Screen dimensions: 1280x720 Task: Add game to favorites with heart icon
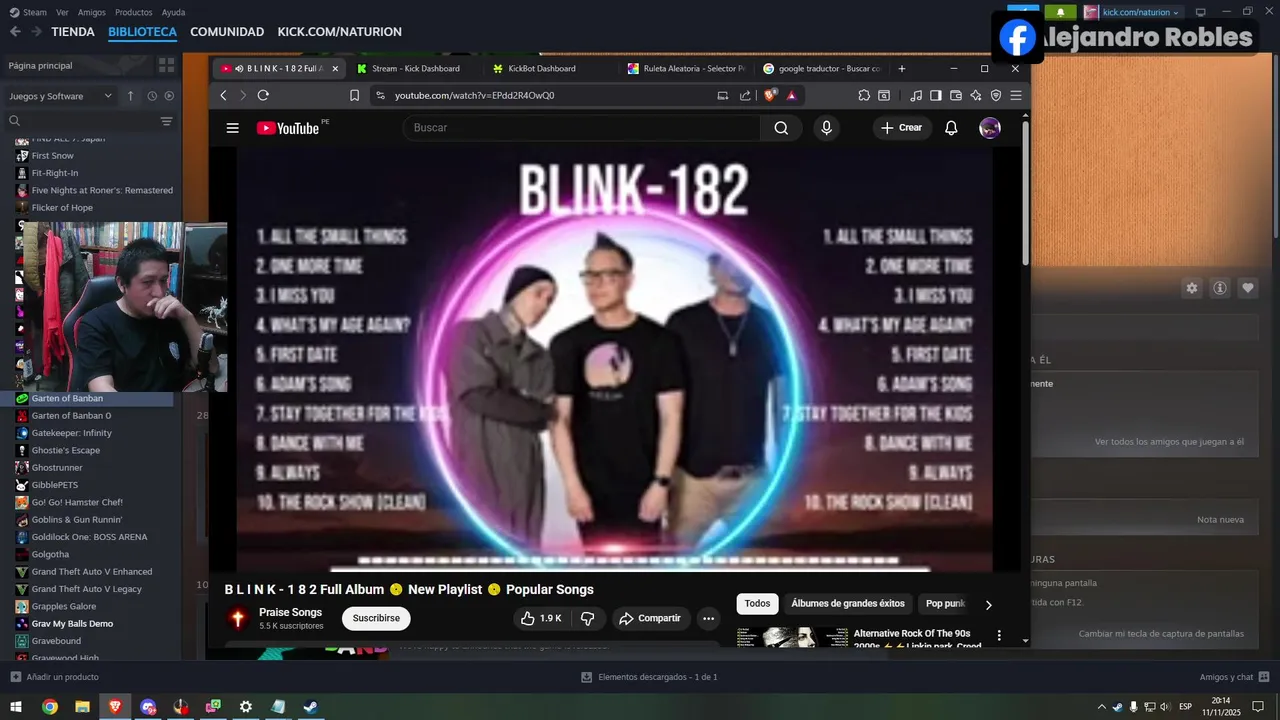tap(1248, 288)
